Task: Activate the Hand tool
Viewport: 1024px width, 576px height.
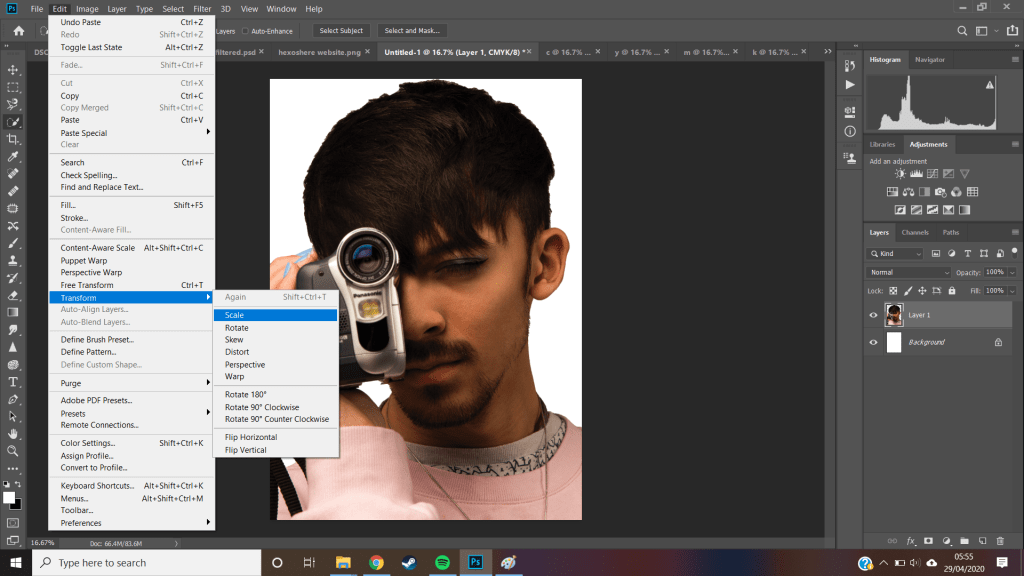Action: (14, 434)
